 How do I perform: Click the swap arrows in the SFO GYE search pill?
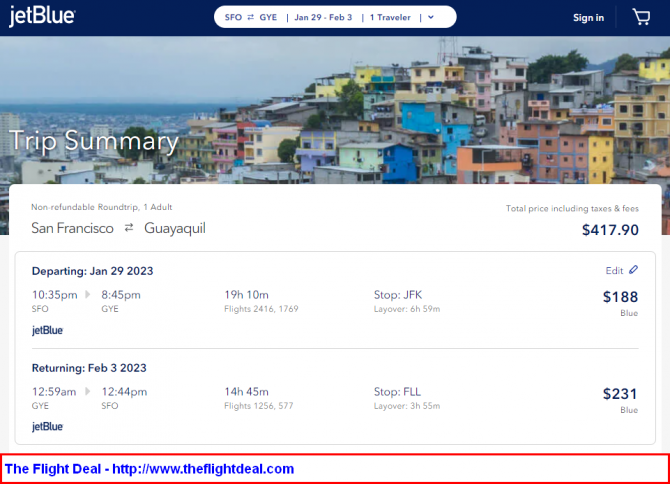tap(251, 17)
